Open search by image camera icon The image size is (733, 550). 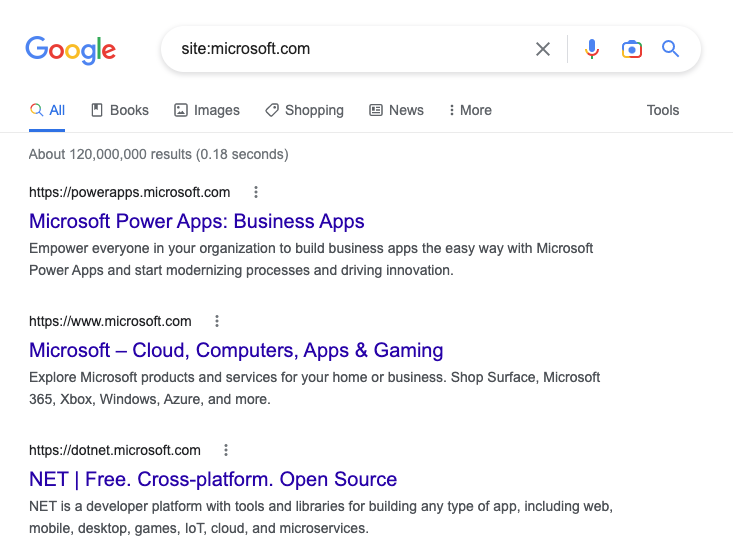pyautogui.click(x=632, y=49)
